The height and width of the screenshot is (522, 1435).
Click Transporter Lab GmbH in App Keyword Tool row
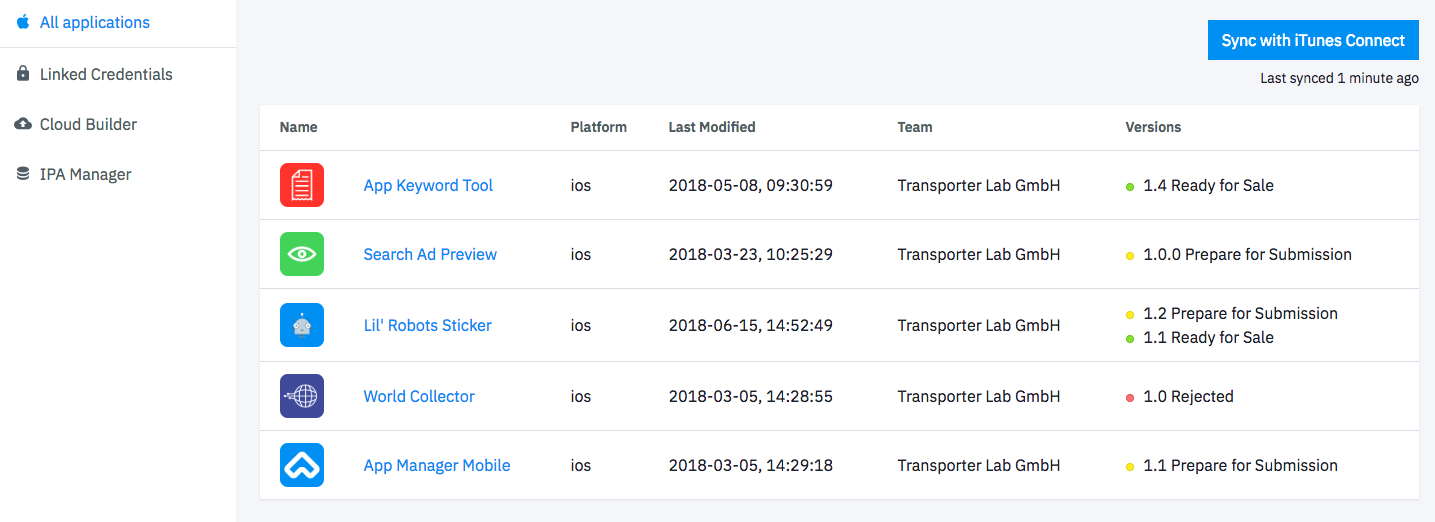coord(979,185)
